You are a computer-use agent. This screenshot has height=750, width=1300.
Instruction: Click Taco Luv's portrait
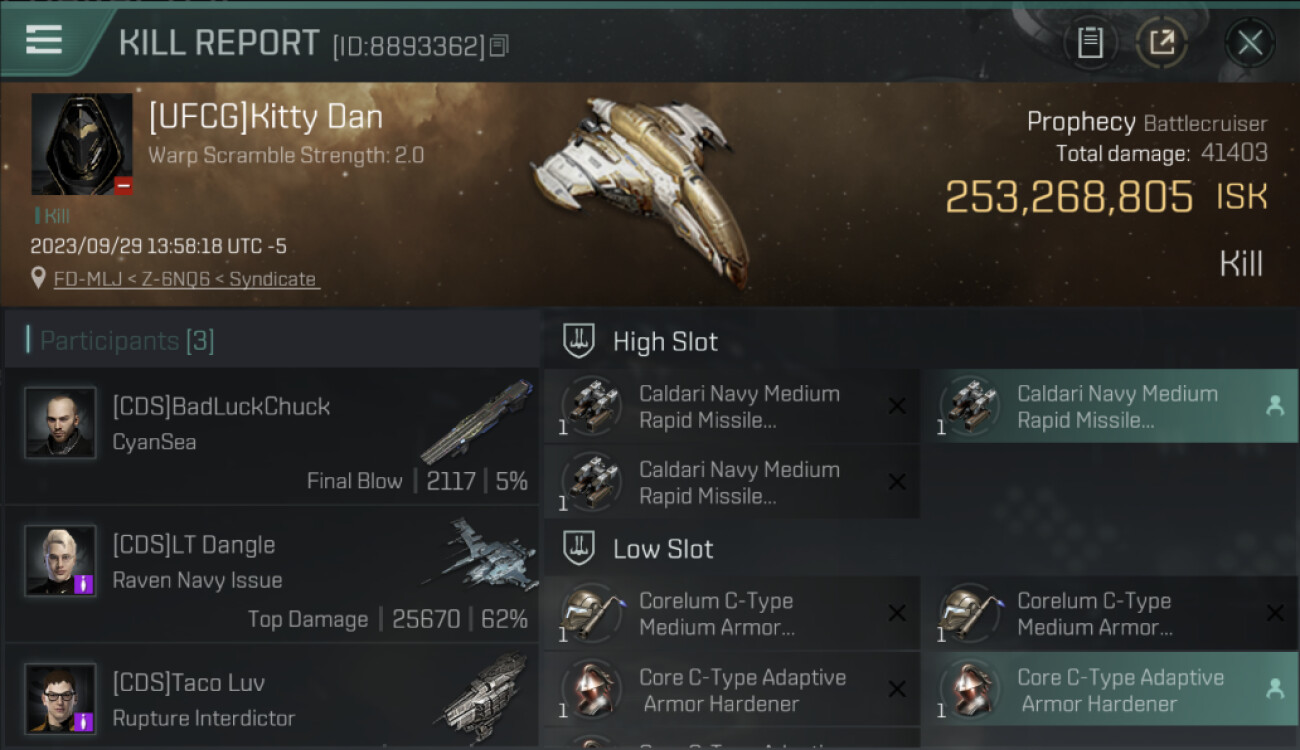(61, 697)
